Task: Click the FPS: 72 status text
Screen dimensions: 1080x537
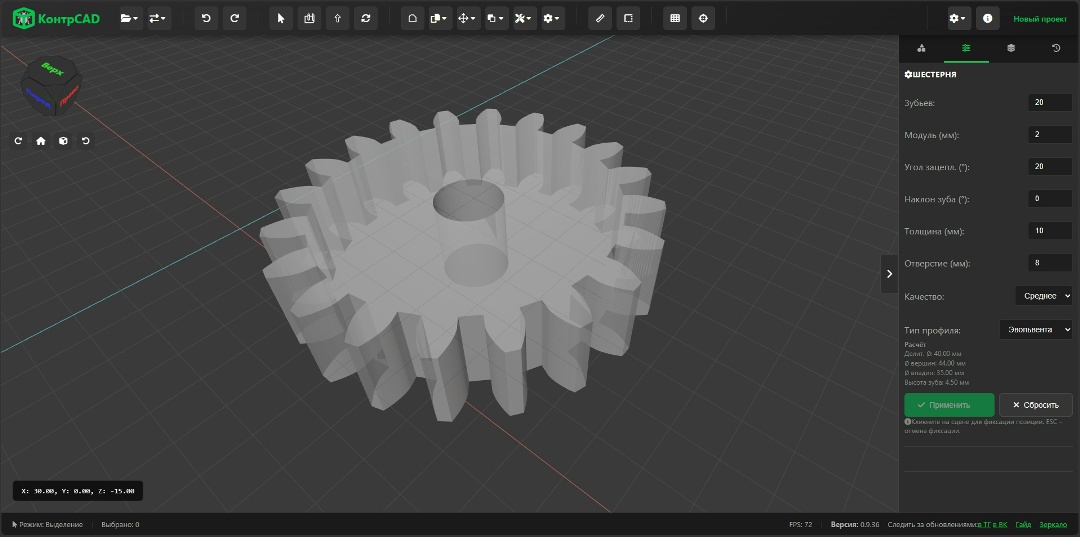Action: coord(800,525)
